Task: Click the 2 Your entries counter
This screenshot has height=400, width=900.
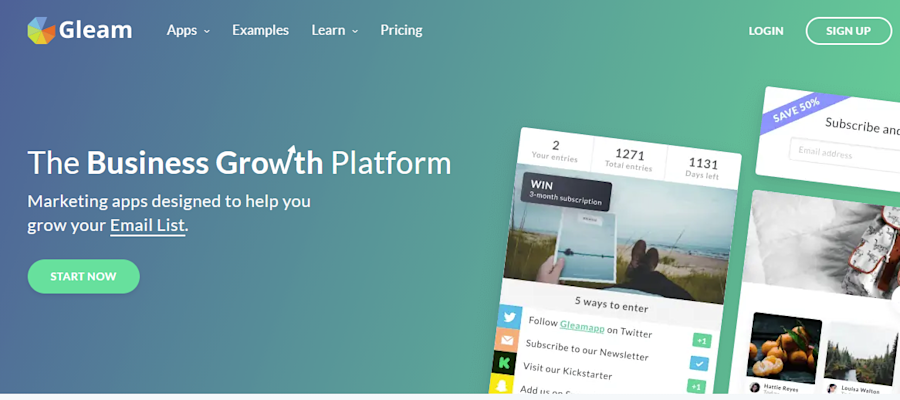Action: click(x=555, y=151)
